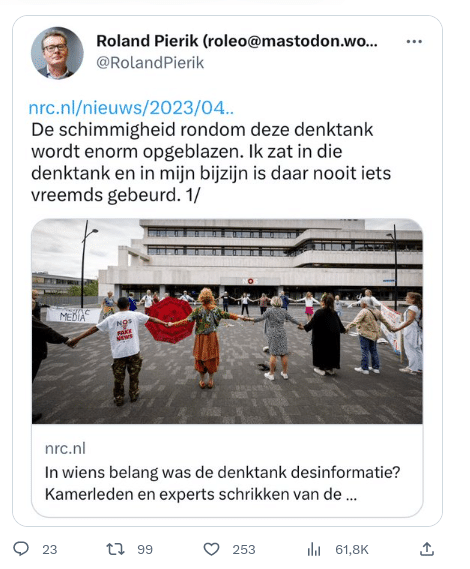Click the @RolandPierik handle

150,63
